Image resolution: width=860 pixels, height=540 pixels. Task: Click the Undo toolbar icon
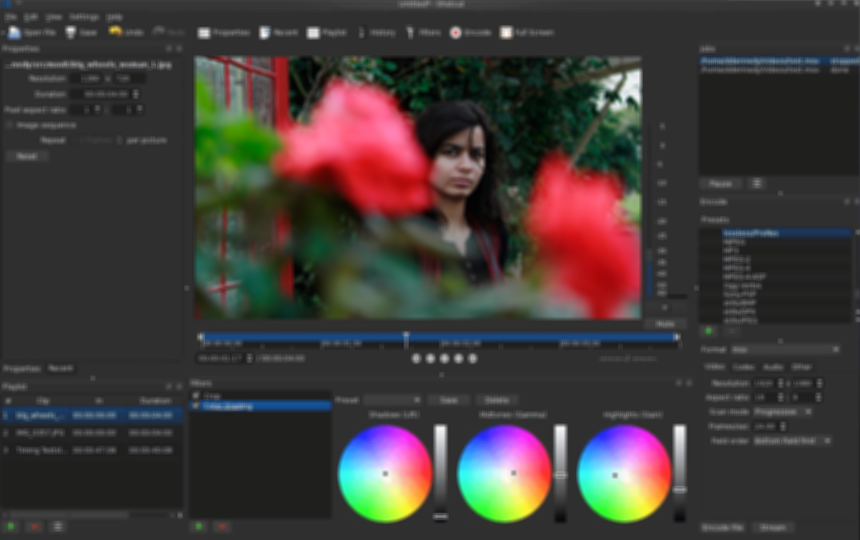(x=115, y=32)
